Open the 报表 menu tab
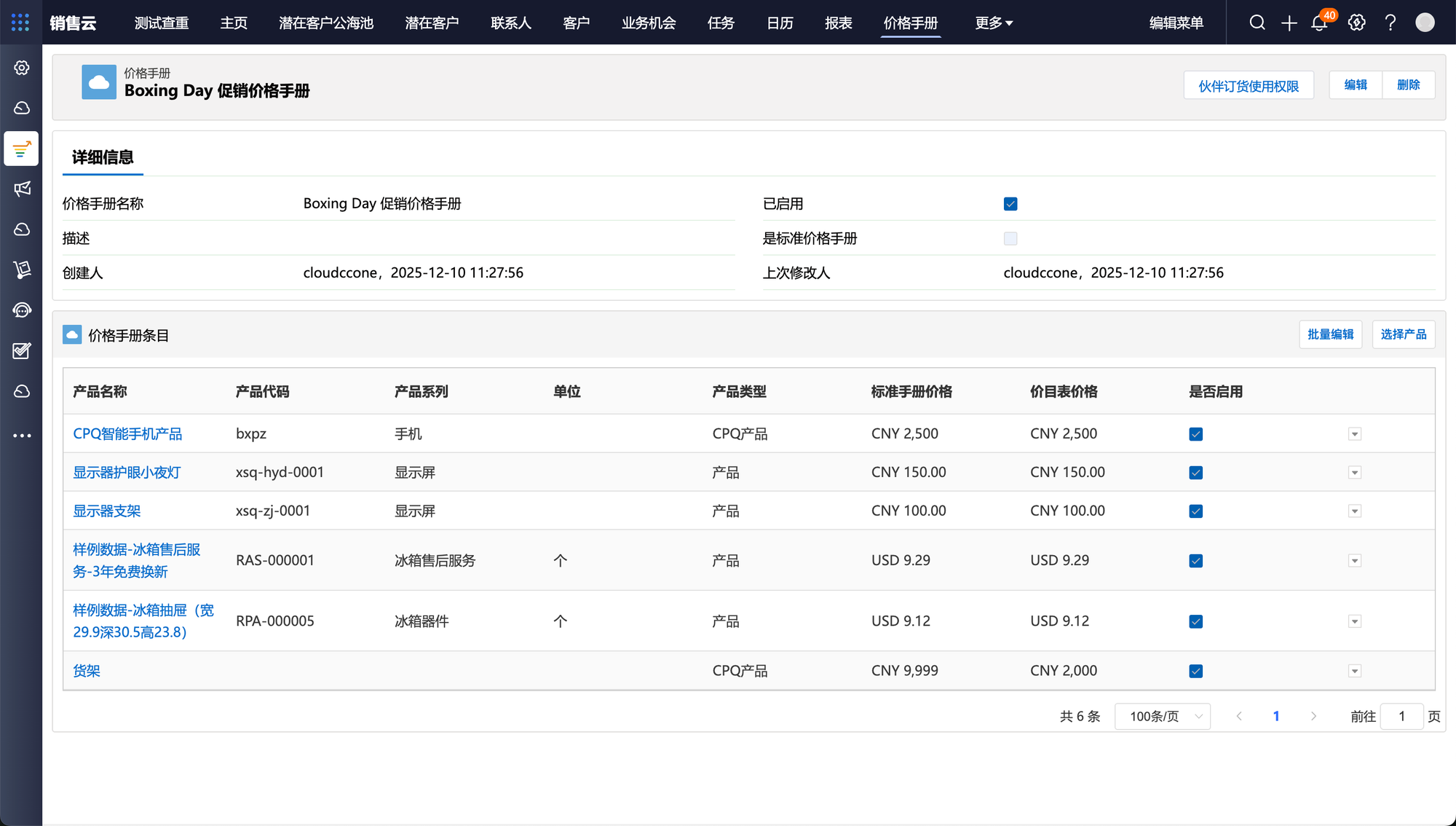 click(838, 23)
